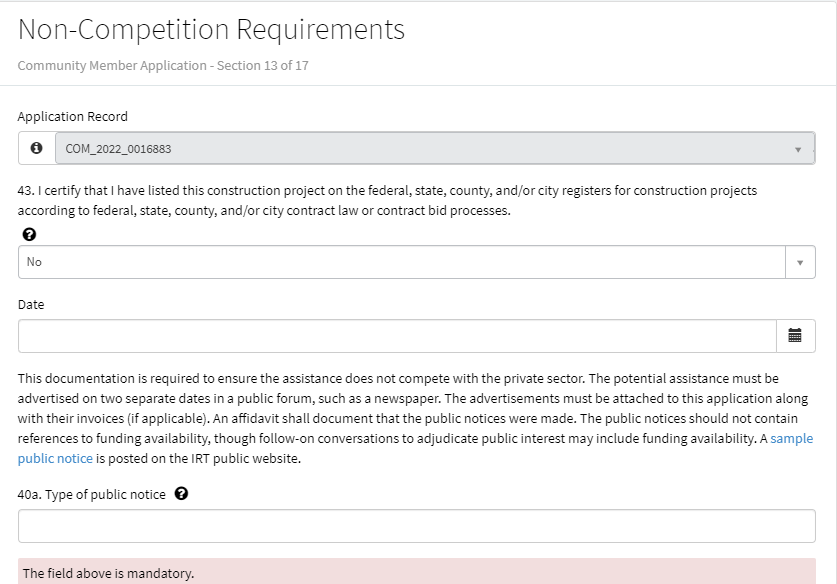Click the "Section 13 of 17" subtitle
Viewport: 837px width, 584px height.
pos(169,66)
